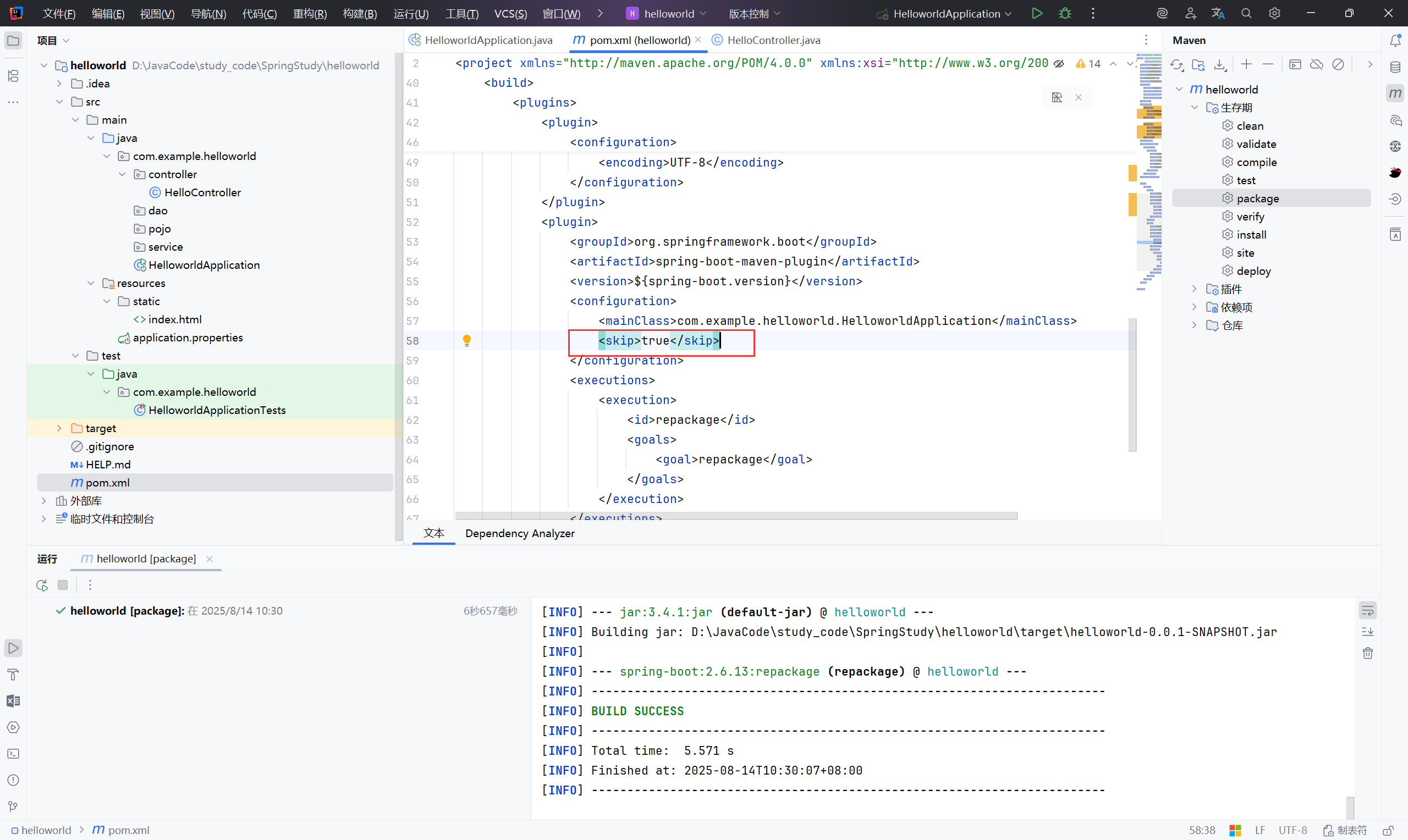This screenshot has height=840, width=1408.
Task: Toggle Maven offline mode
Action: [x=1316, y=64]
